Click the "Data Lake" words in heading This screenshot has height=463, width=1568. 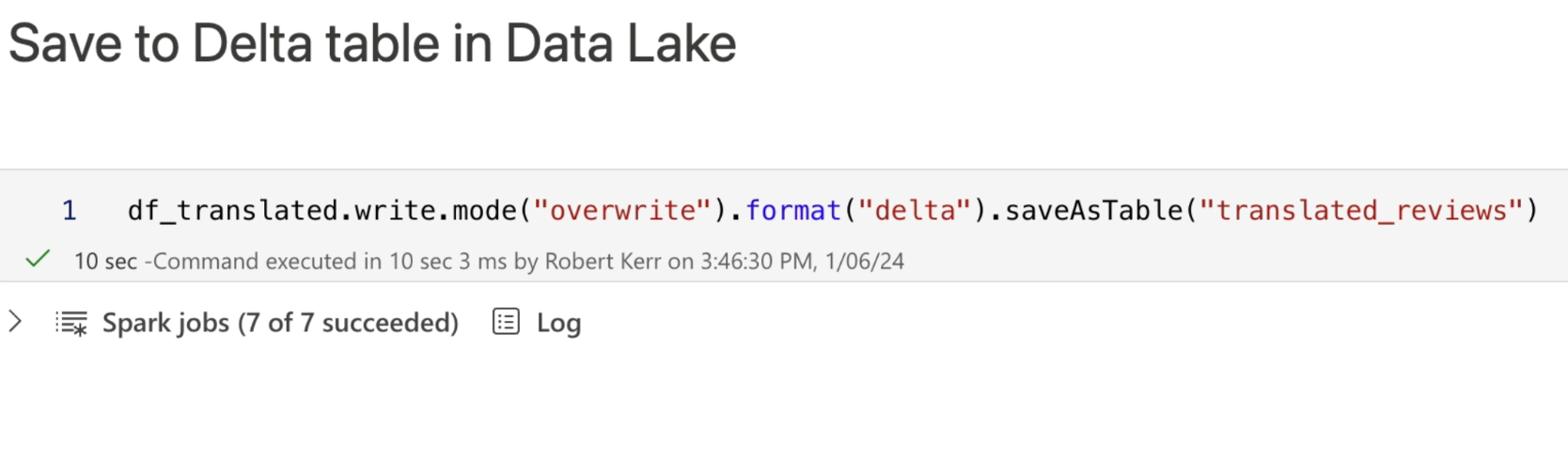[x=620, y=43]
